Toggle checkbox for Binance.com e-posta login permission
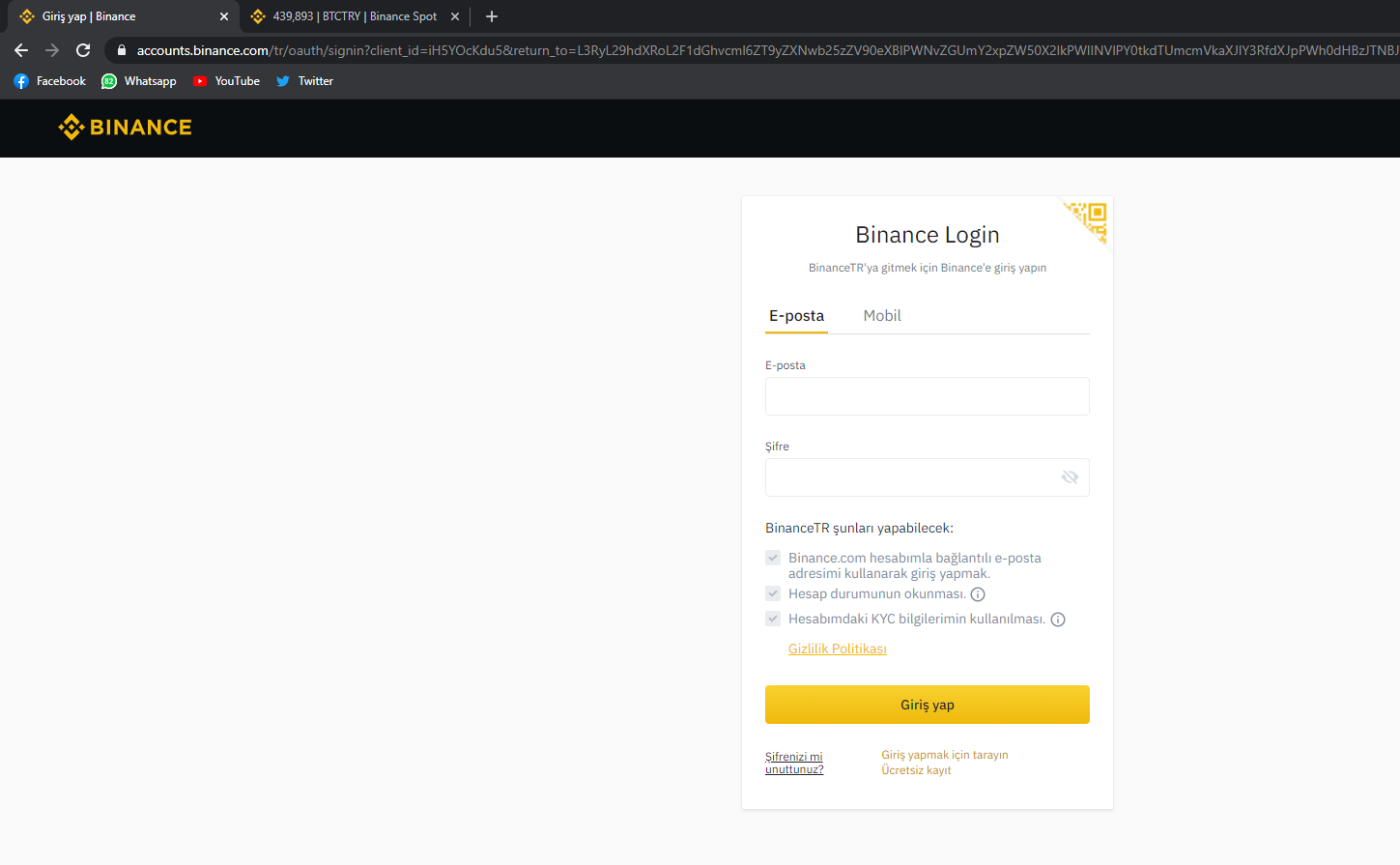 773,558
